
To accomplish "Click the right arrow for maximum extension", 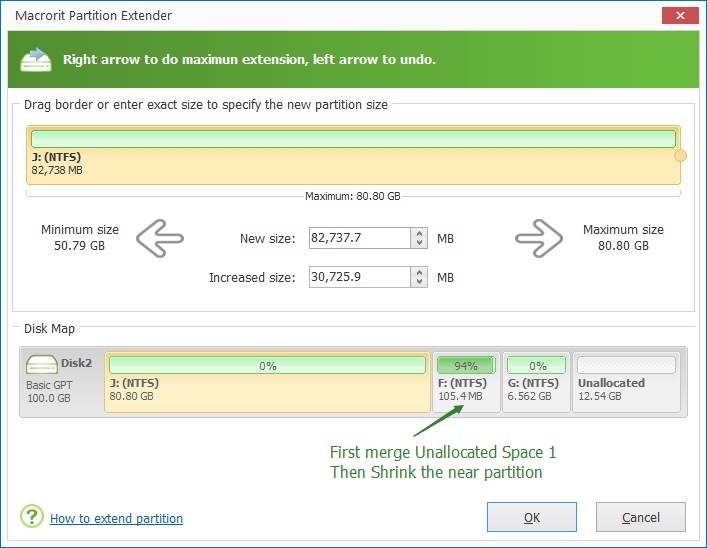I will click(539, 239).
